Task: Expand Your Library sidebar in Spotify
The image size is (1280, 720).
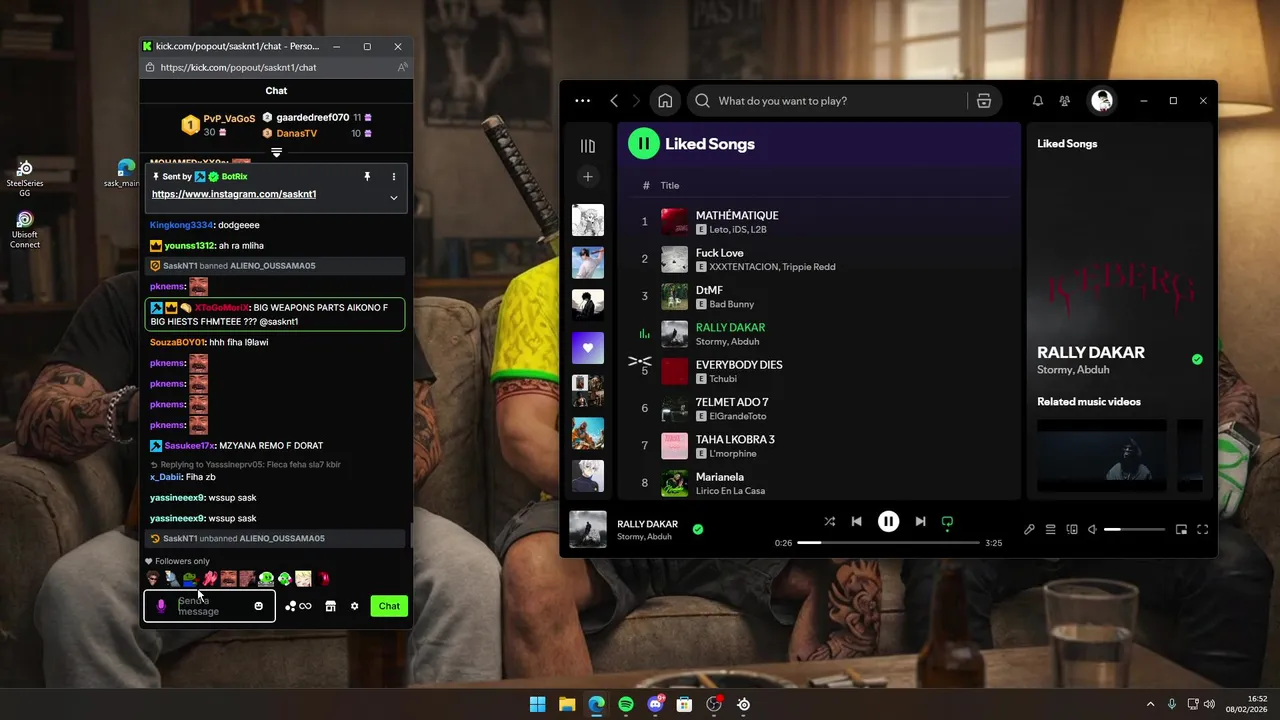Action: tap(588, 146)
